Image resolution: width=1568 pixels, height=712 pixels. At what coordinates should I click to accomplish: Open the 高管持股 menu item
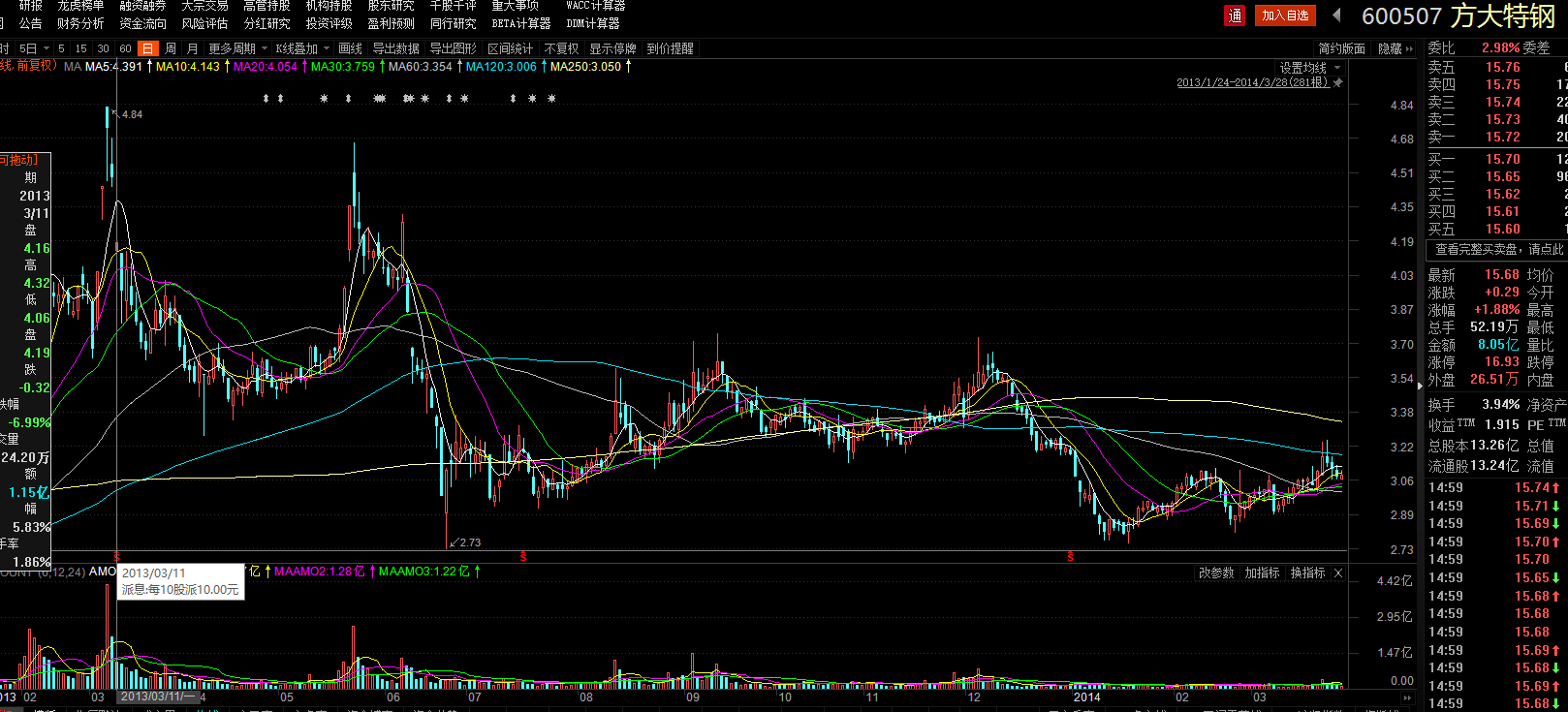coord(267,6)
